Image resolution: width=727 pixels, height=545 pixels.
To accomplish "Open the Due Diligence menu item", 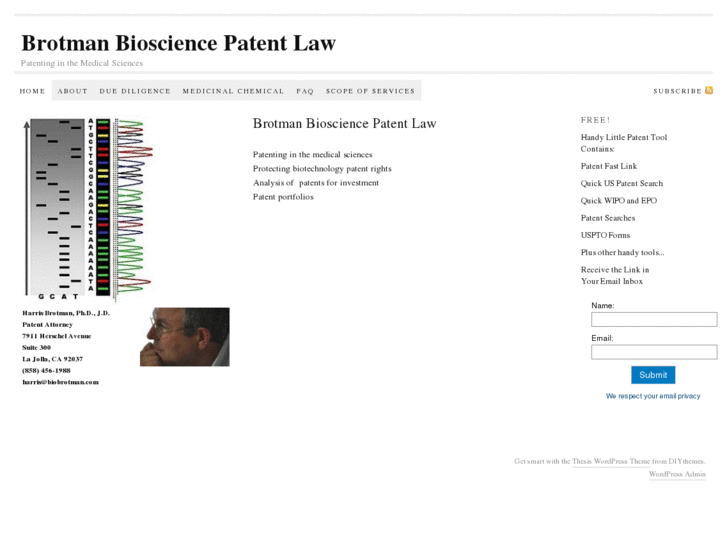I will pyautogui.click(x=135, y=91).
